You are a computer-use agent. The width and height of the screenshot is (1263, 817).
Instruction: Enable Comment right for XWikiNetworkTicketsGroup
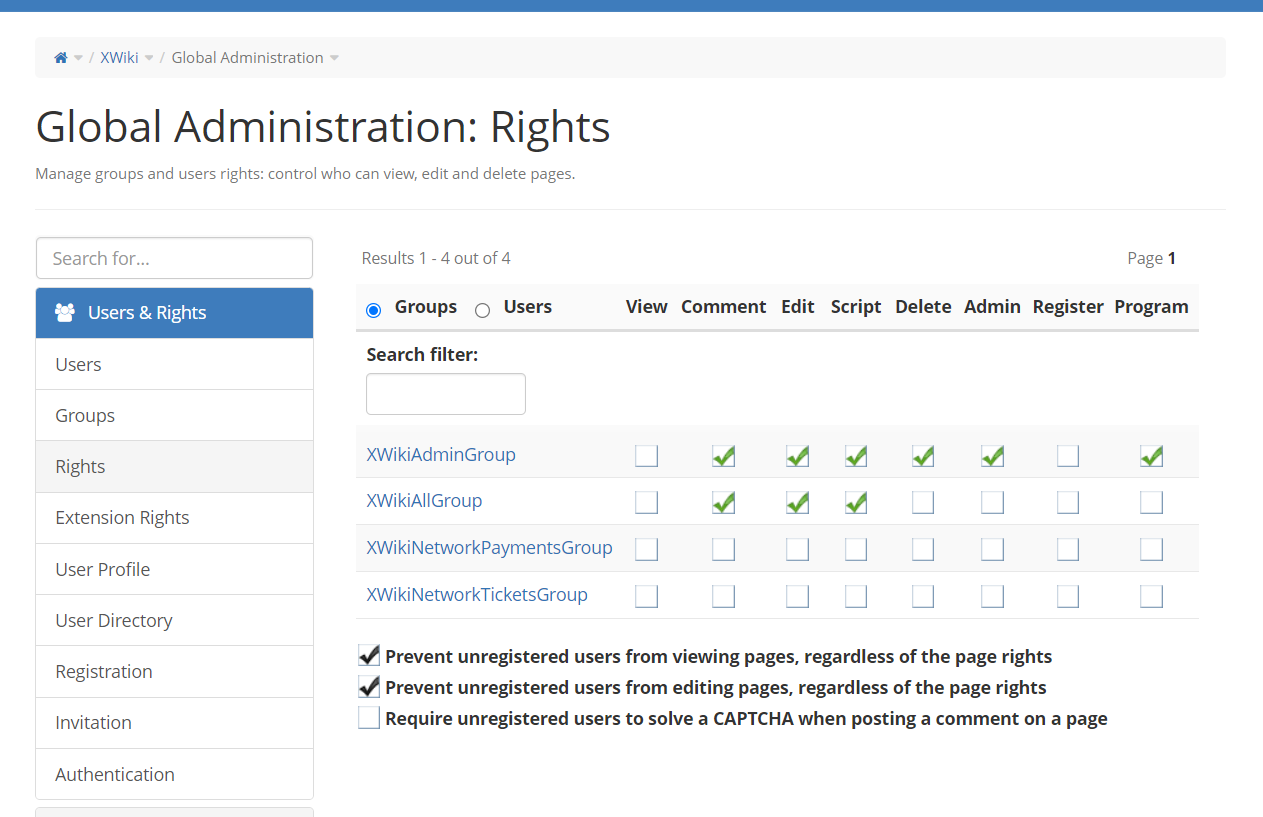(x=724, y=596)
